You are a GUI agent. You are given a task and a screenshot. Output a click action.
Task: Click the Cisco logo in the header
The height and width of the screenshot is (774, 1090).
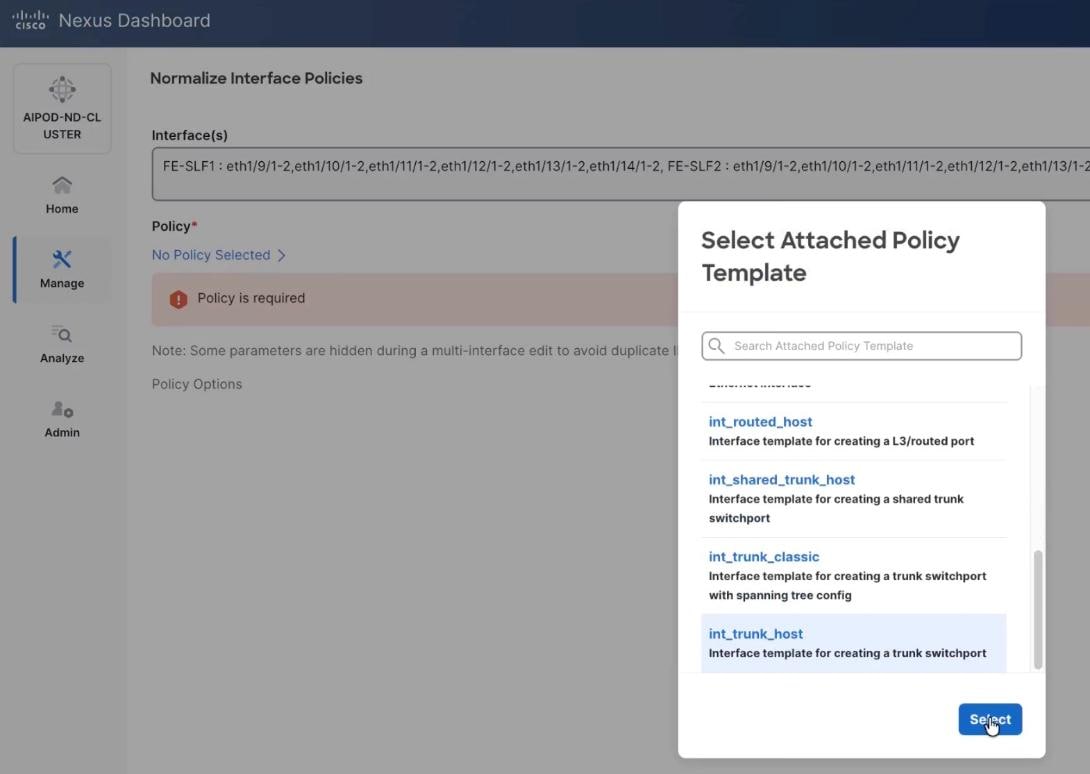point(29,19)
